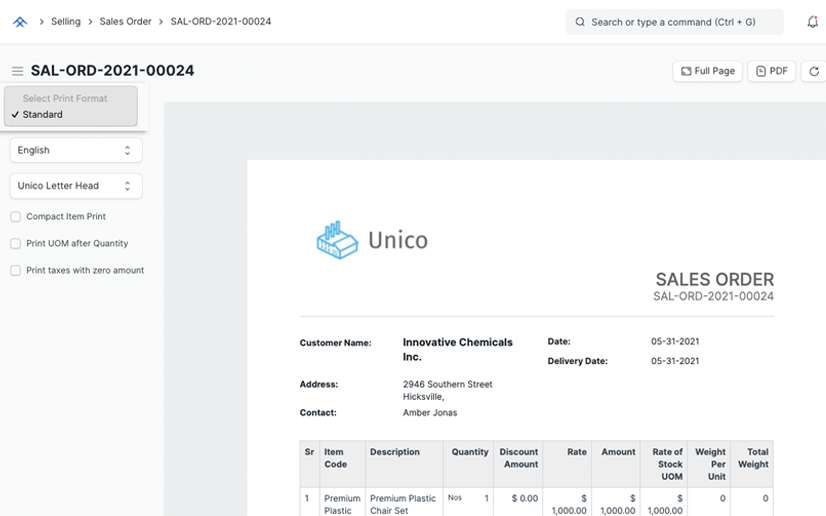Check Print UOM after Quantity
826x516 pixels.
point(16,244)
